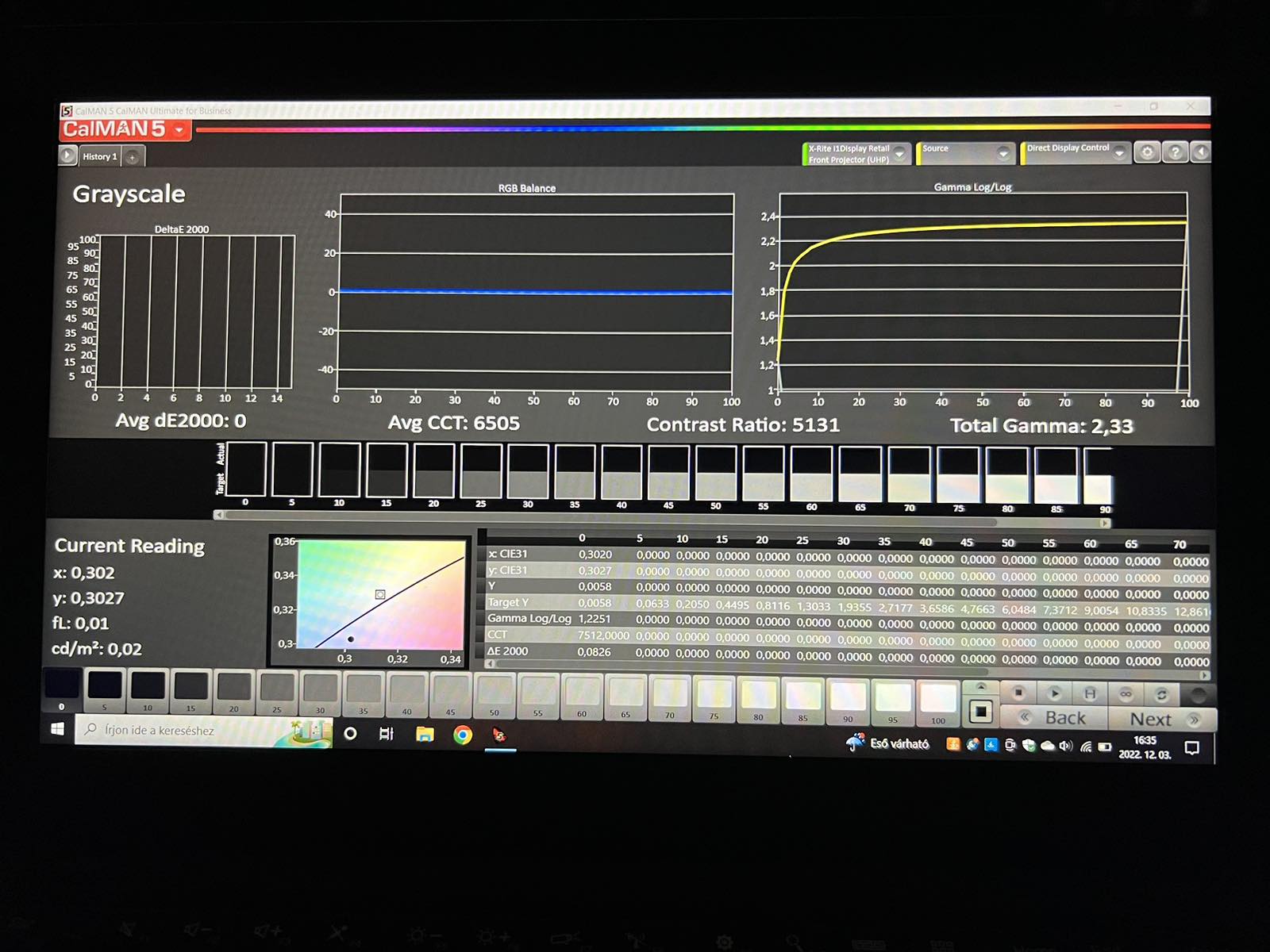Click the Windows search input field
The width and height of the screenshot is (1270, 952).
coord(190,731)
